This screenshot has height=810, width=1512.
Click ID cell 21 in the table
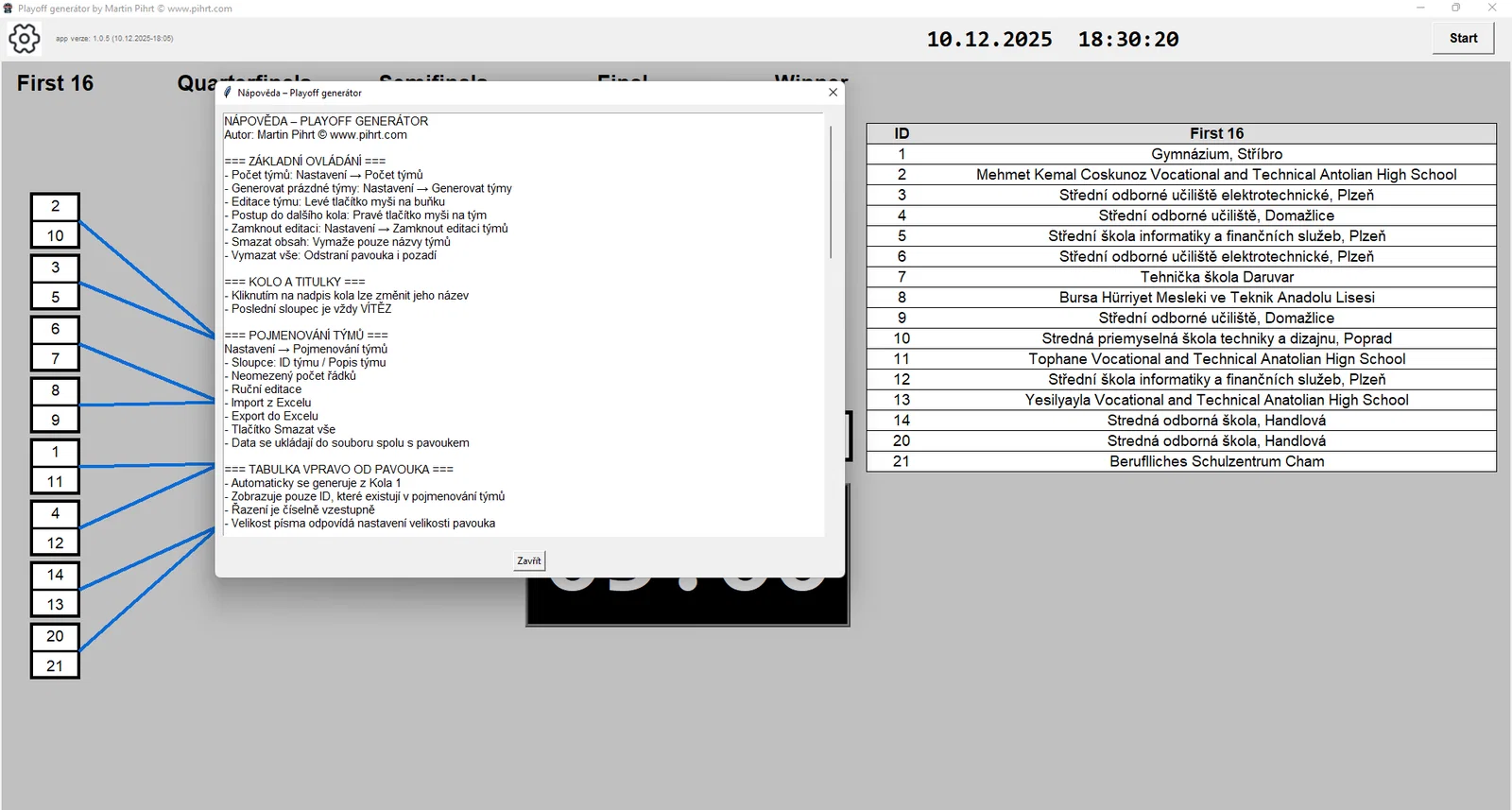(902, 461)
